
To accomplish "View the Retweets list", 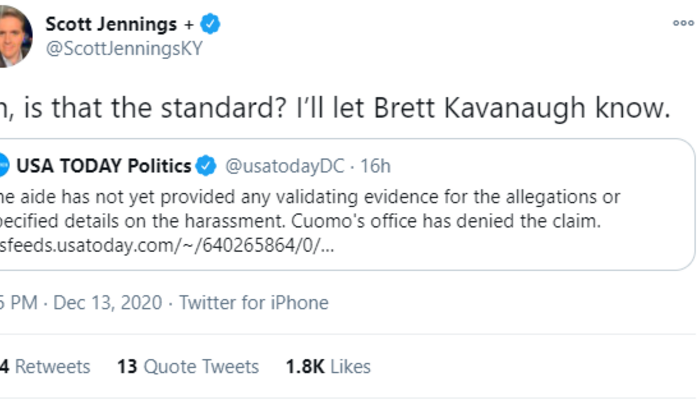I will (48, 367).
